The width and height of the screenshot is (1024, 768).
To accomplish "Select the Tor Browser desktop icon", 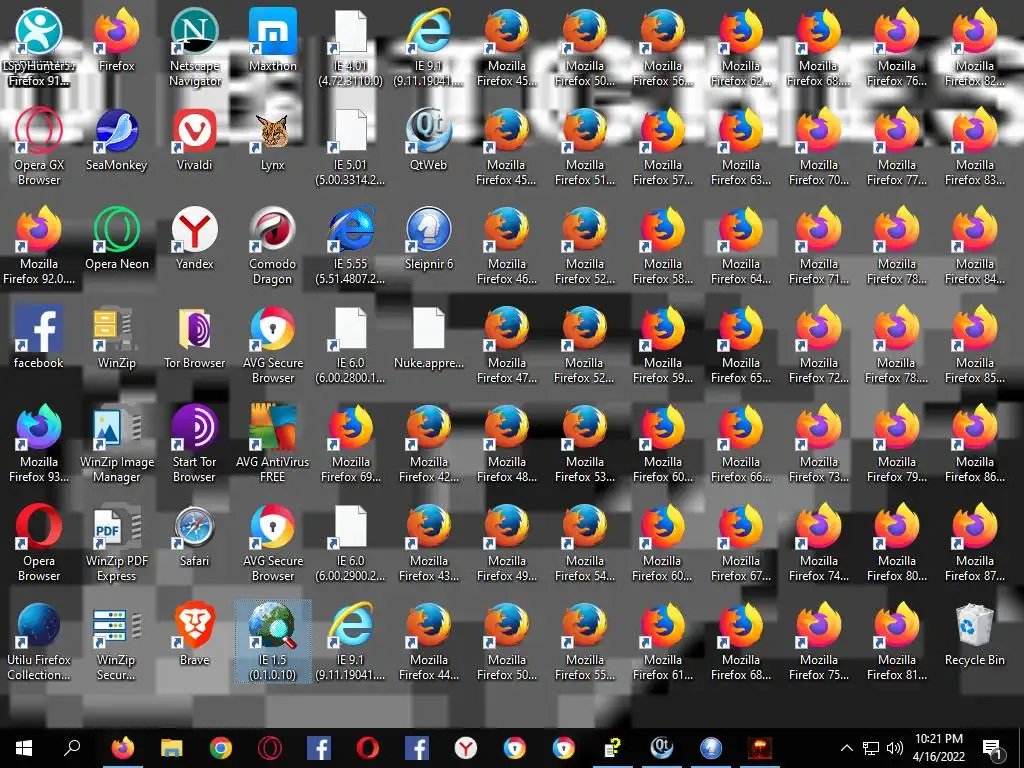I will point(195,338).
